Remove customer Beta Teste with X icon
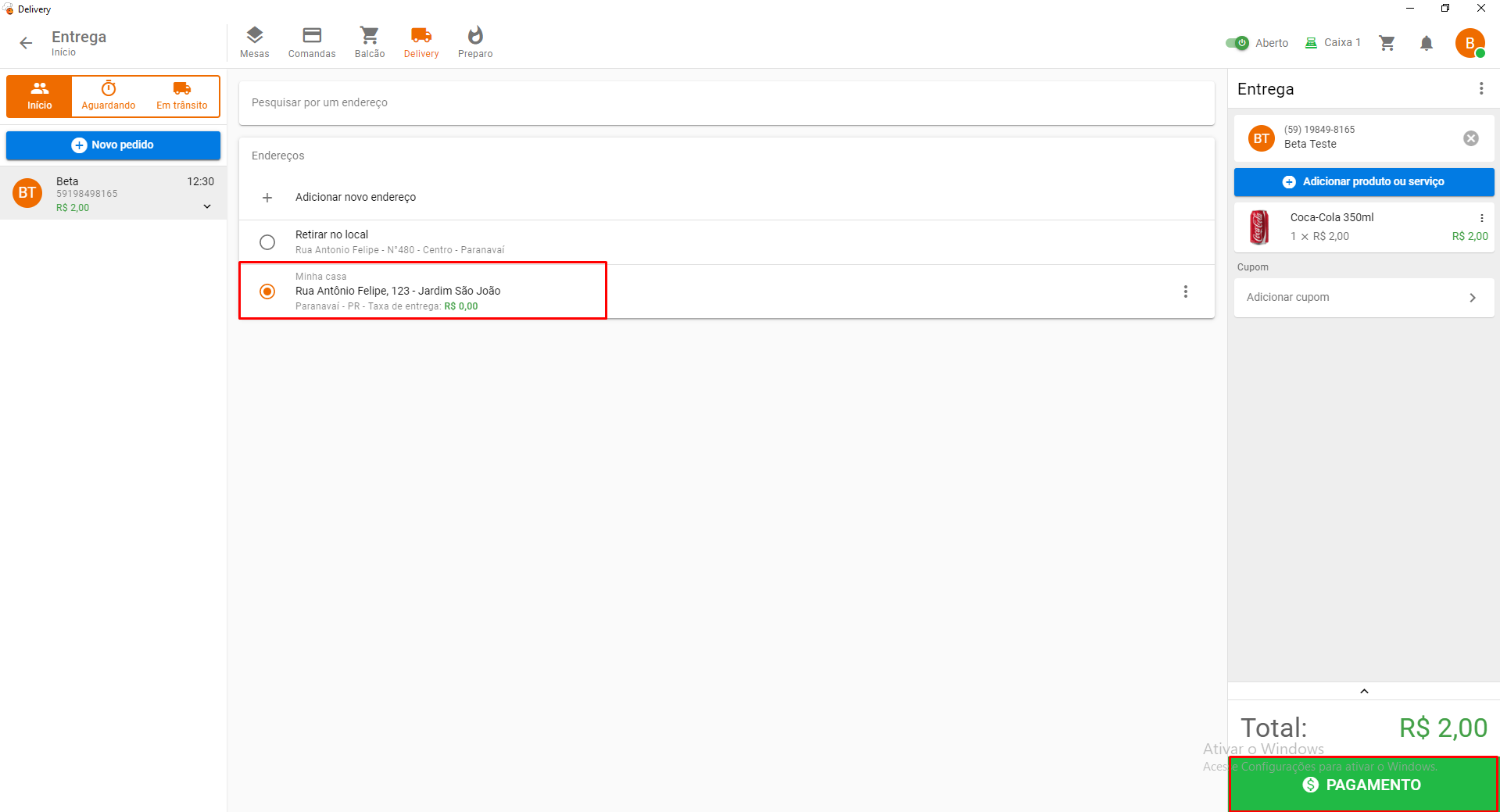 [1471, 138]
